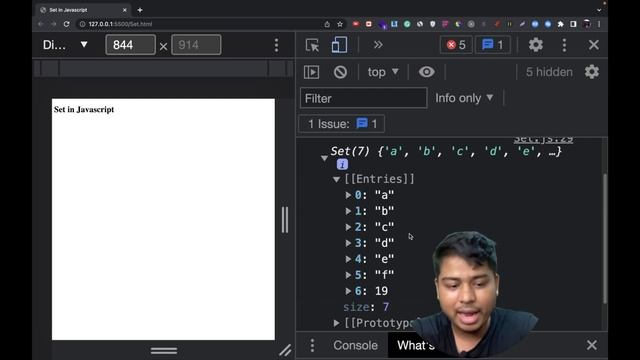Expand entry 5: "f"
The image size is (640, 360).
[x=348, y=275]
